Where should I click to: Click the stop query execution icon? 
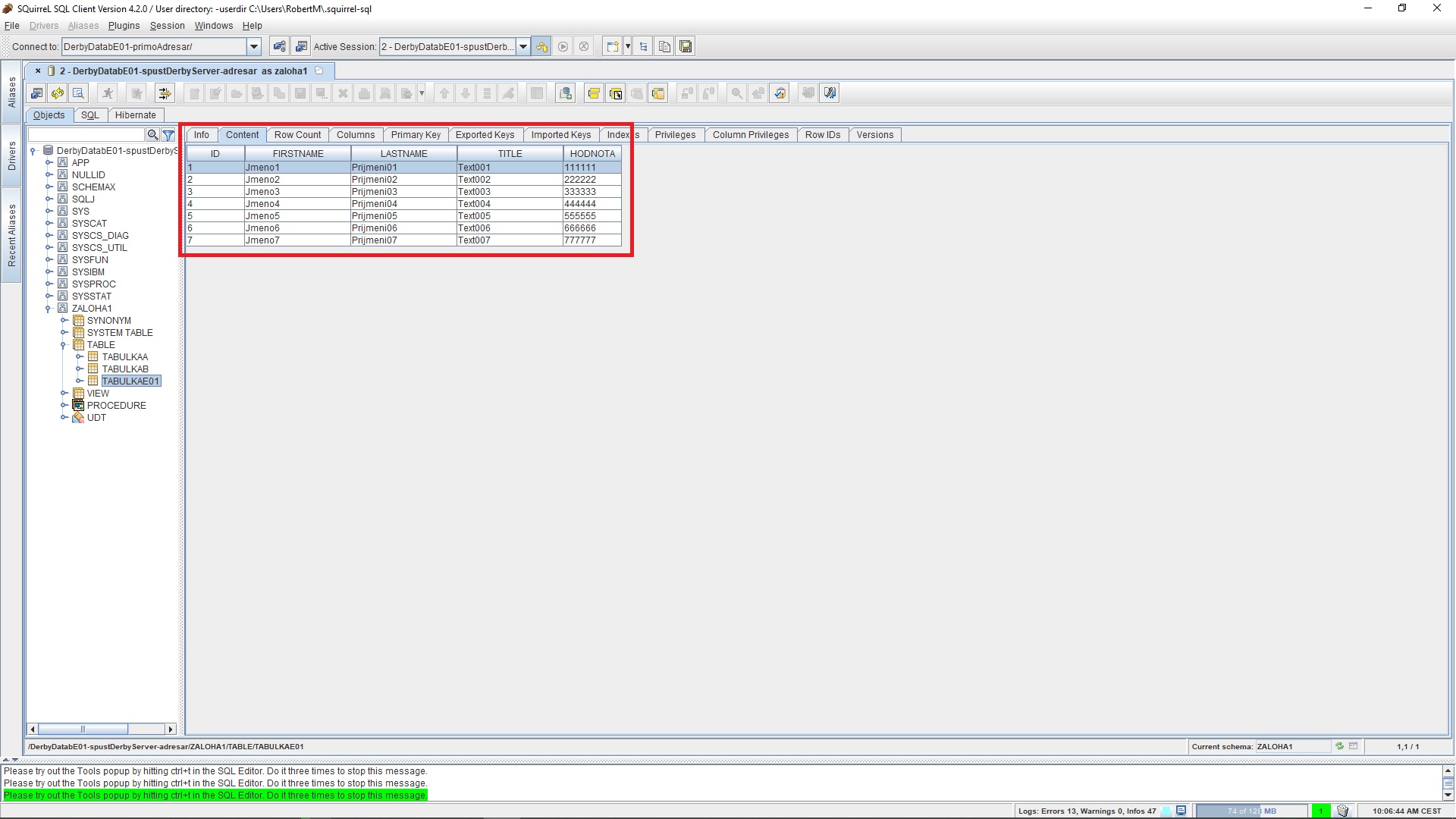(584, 46)
